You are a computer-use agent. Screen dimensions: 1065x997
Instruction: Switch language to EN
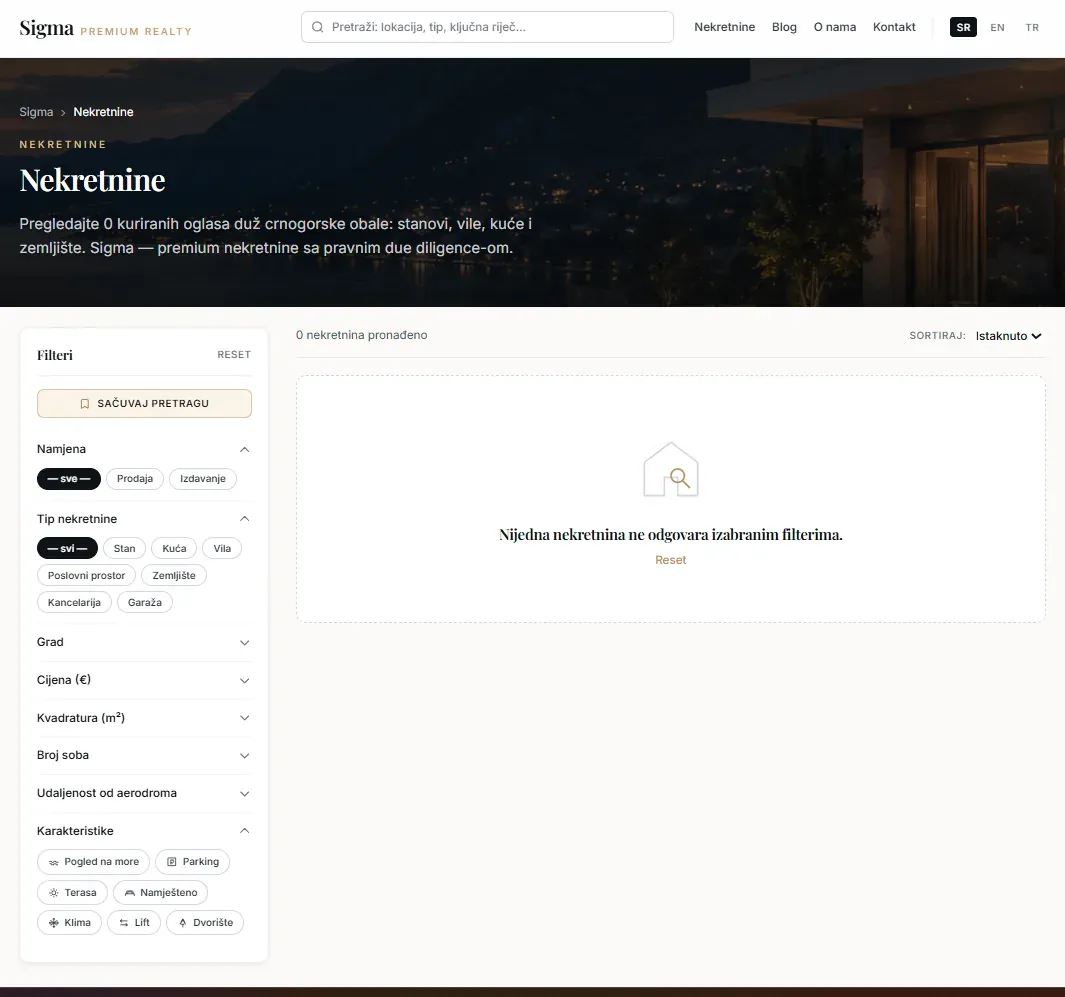click(997, 27)
